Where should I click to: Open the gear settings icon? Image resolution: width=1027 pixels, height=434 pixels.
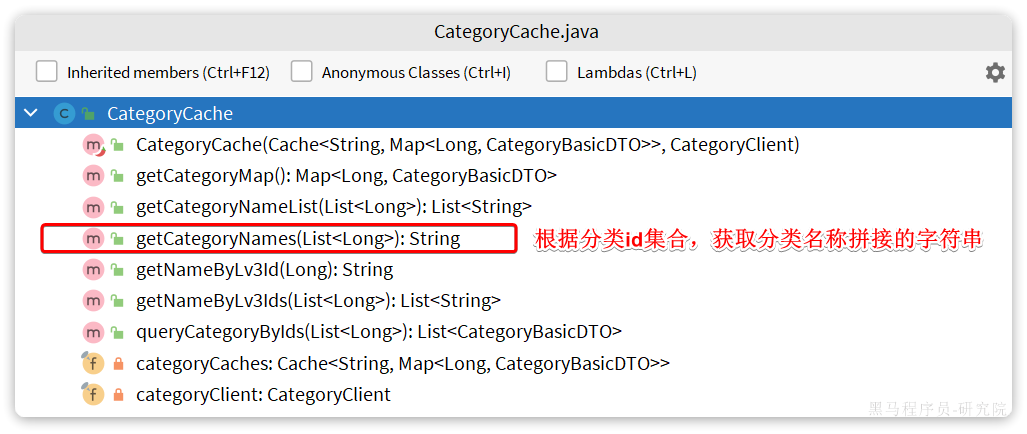(x=995, y=73)
